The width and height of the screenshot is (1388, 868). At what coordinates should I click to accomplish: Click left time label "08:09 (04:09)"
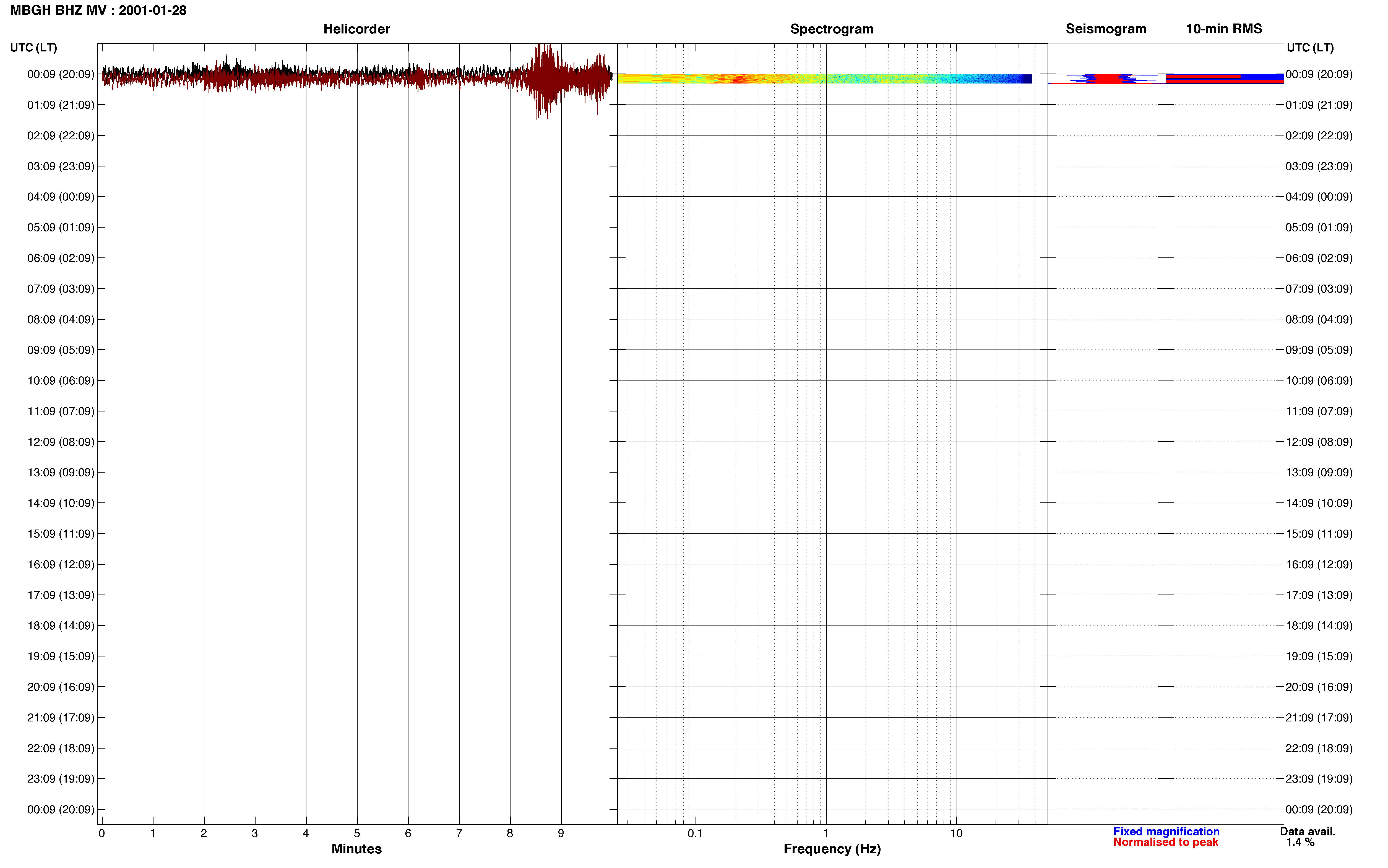point(60,319)
